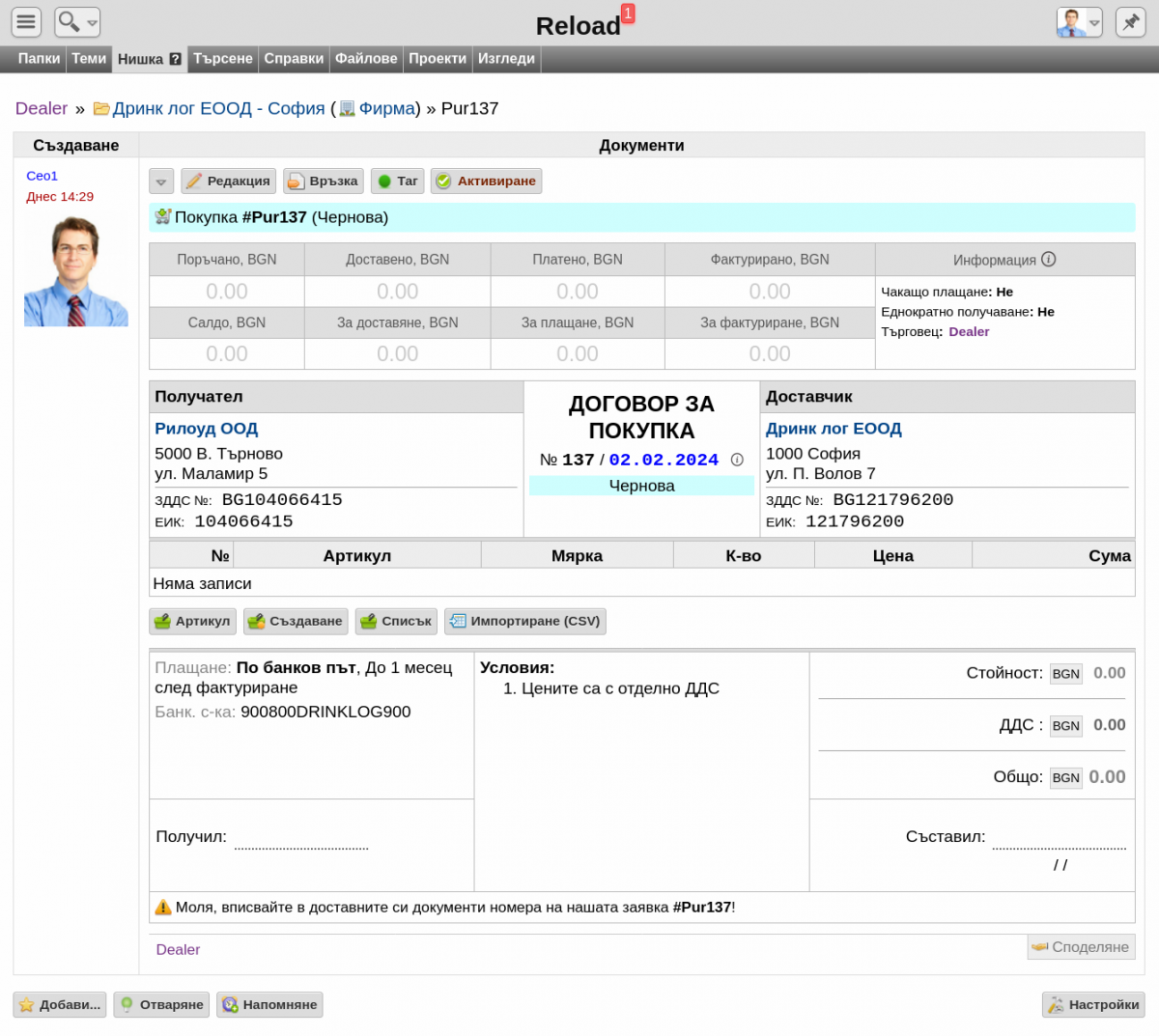Click the notification badge next to Reload
This screenshot has width=1159, height=1036.
(x=628, y=14)
